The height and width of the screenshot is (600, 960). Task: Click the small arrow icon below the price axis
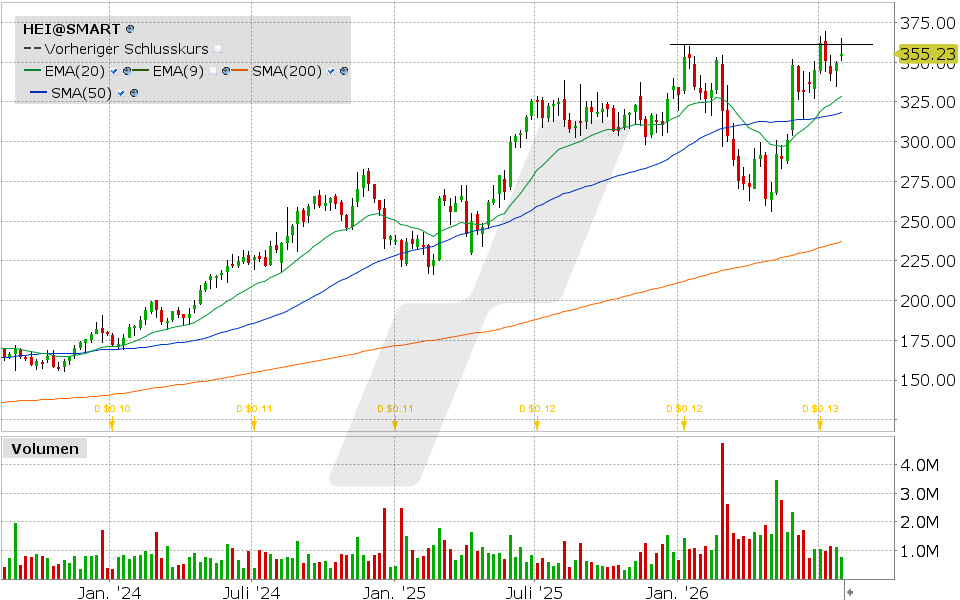(850, 593)
